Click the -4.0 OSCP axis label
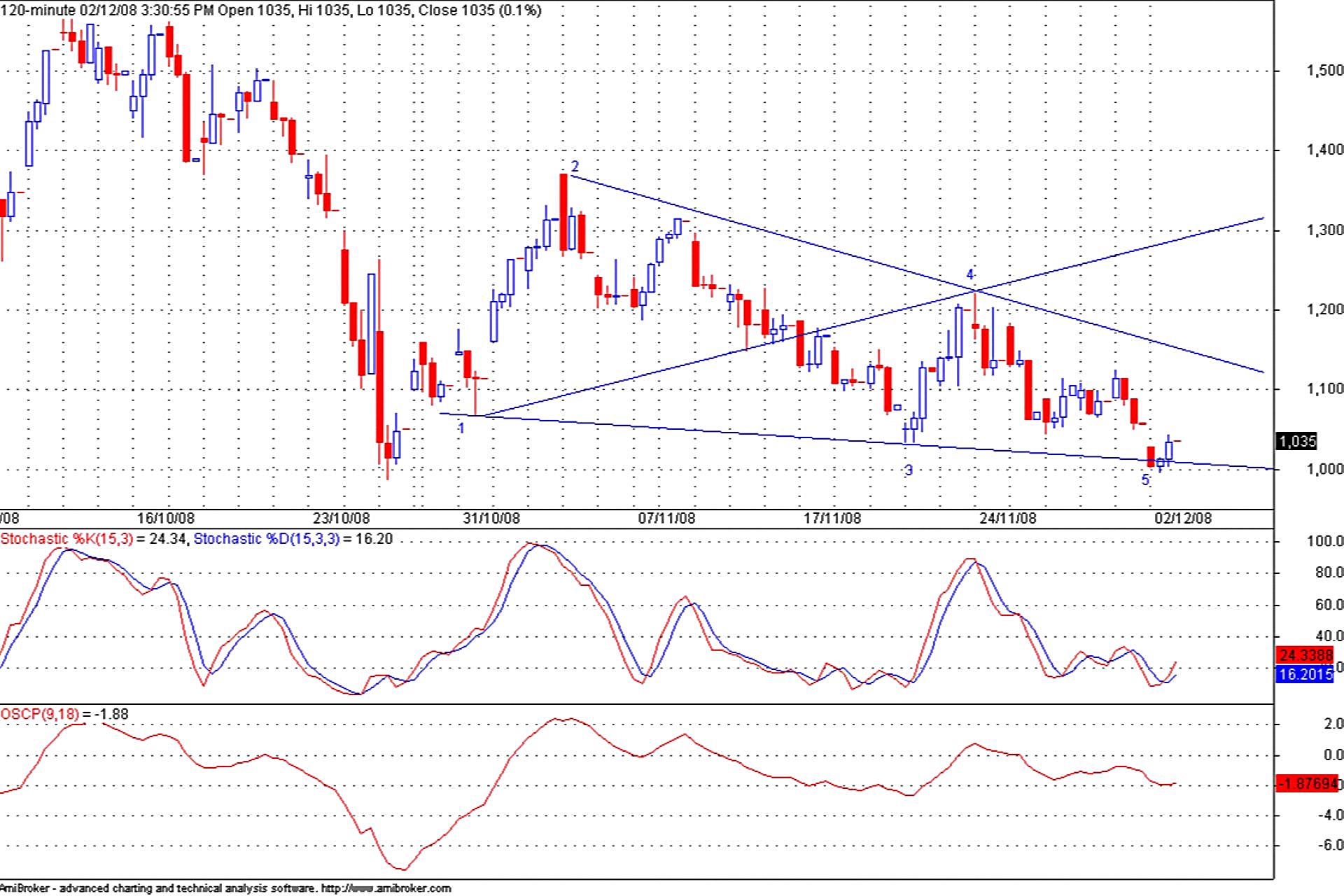The height and width of the screenshot is (896, 1344). (1331, 815)
